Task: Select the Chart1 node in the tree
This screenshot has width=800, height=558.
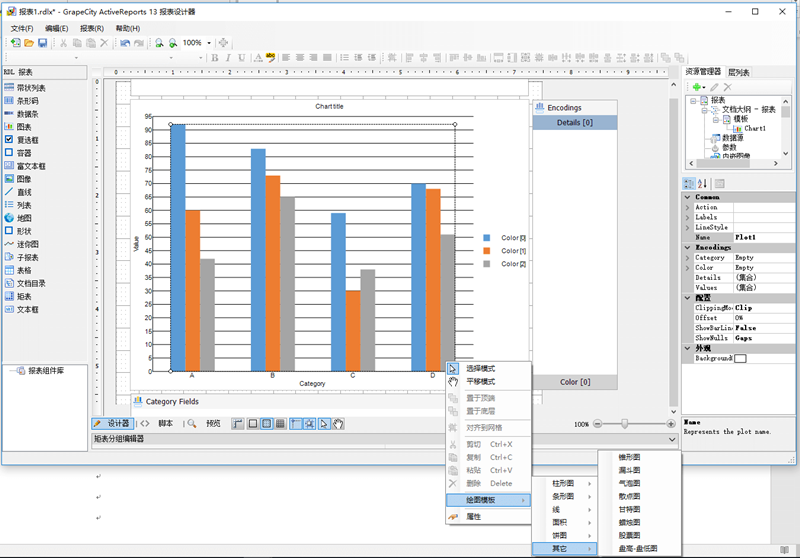Action: coord(754,128)
